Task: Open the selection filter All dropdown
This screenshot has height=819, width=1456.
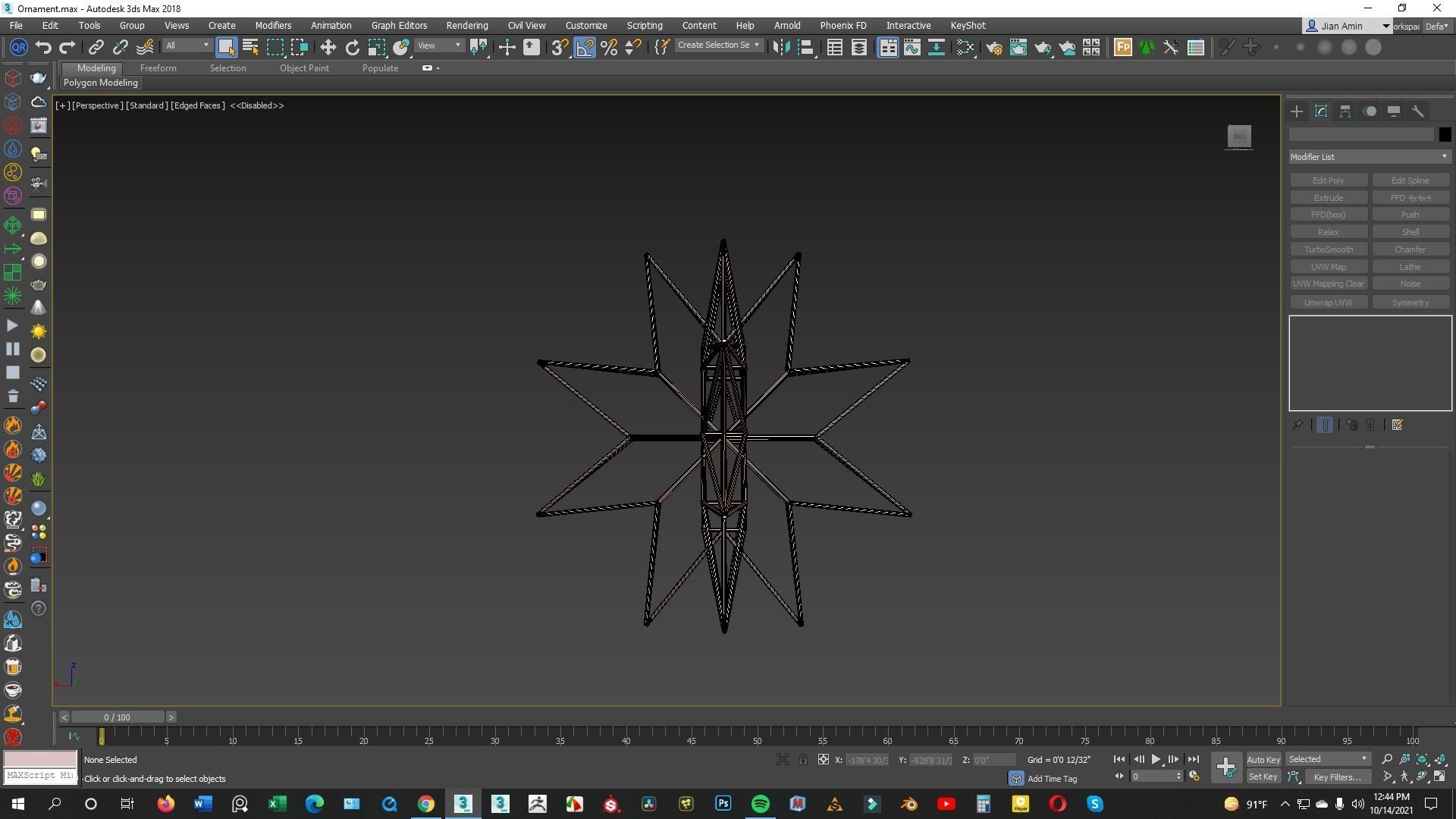Action: click(187, 45)
